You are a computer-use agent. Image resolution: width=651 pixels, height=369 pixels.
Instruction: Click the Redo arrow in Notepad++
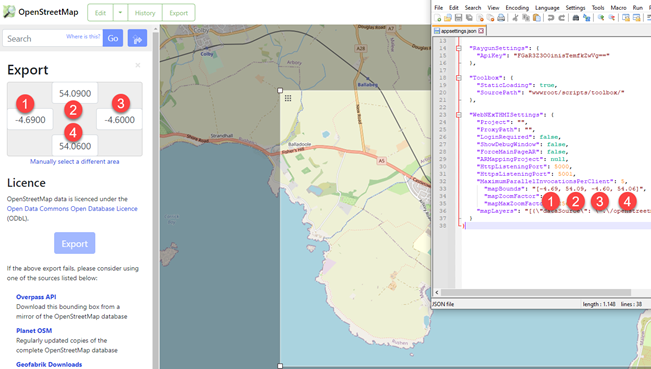(x=561, y=18)
